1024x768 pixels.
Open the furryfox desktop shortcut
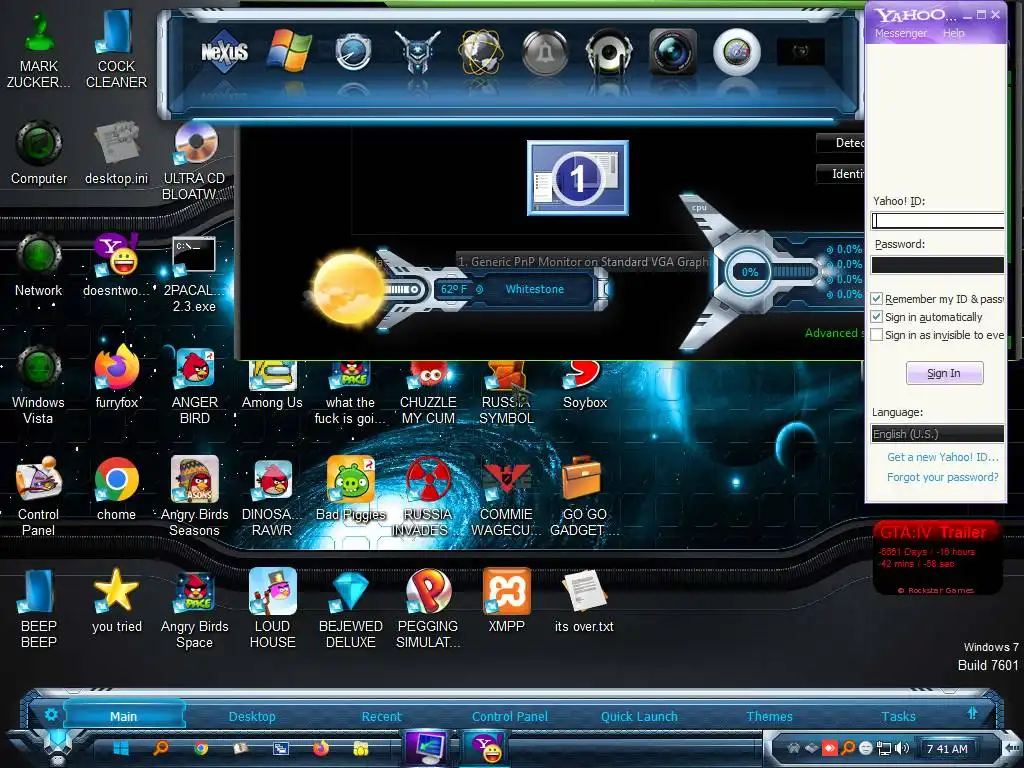[x=117, y=379]
